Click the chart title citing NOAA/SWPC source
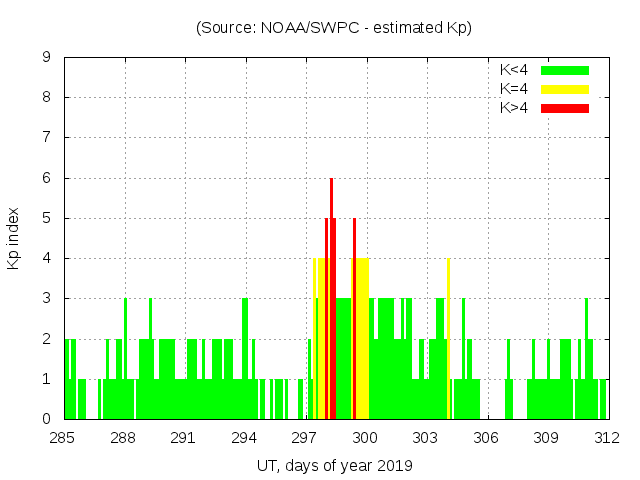Screen dimensions: 640x480 (x=334, y=28)
